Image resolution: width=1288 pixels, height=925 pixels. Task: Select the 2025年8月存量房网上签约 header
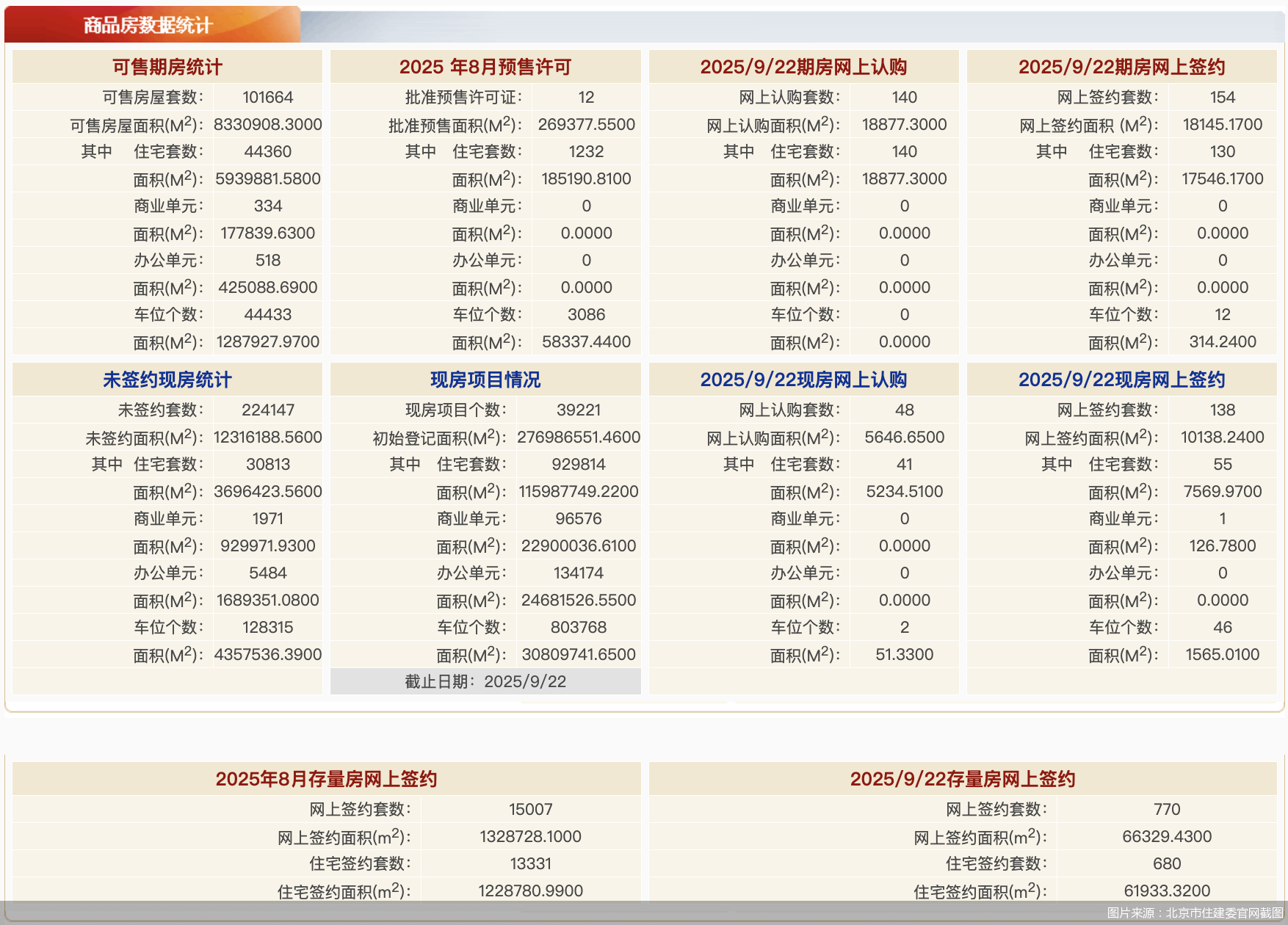click(326, 779)
